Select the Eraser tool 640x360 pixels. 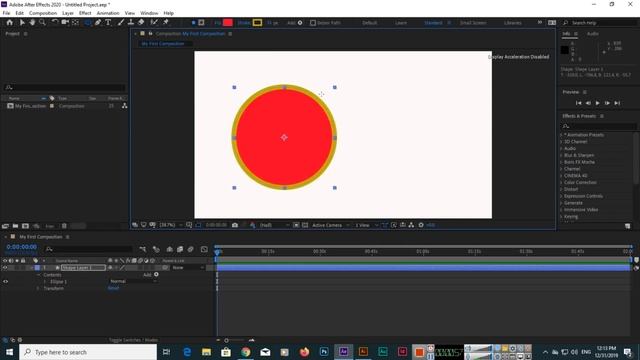click(141, 22)
